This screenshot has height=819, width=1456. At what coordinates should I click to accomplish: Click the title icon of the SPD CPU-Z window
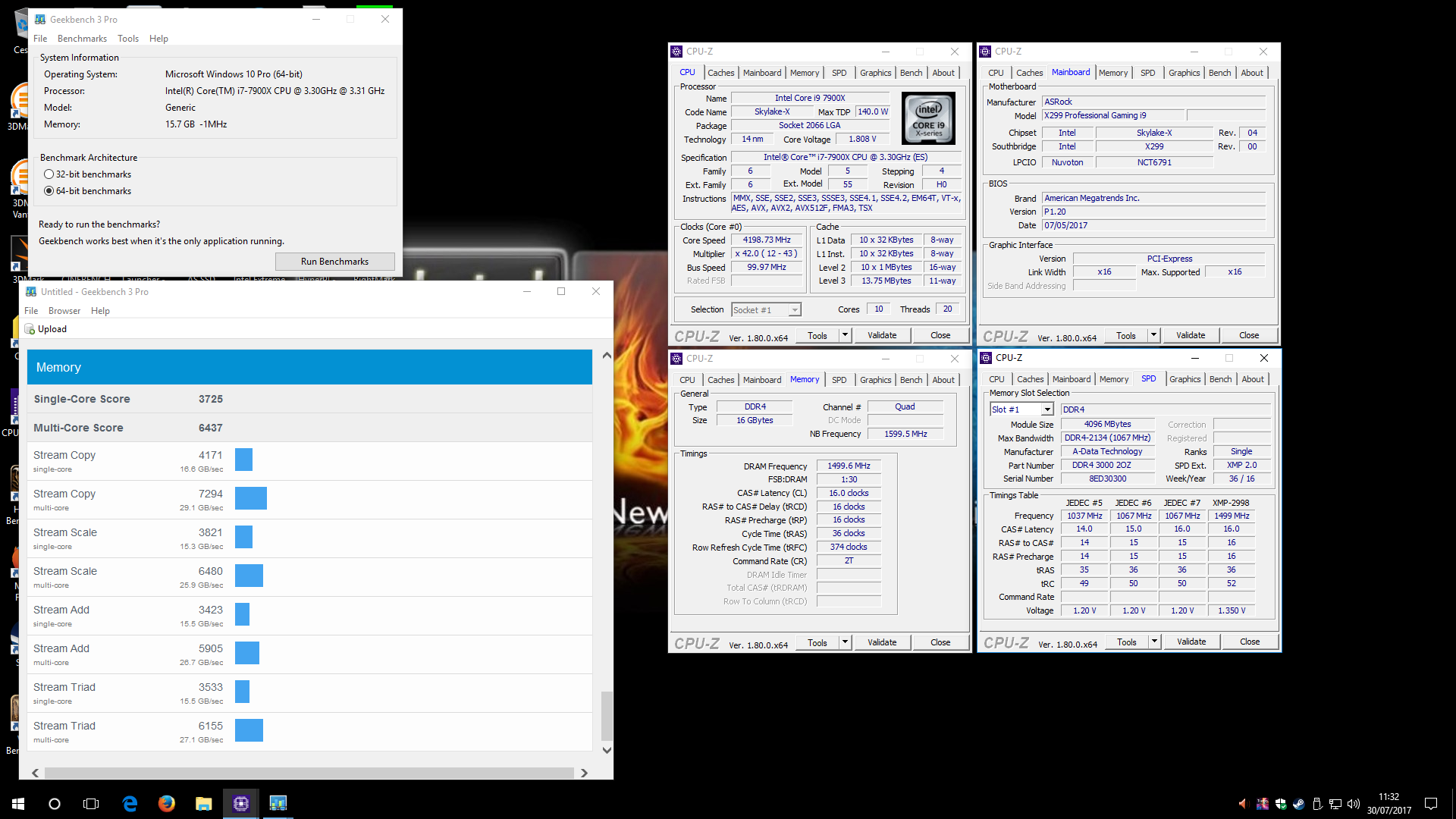pyautogui.click(x=986, y=358)
